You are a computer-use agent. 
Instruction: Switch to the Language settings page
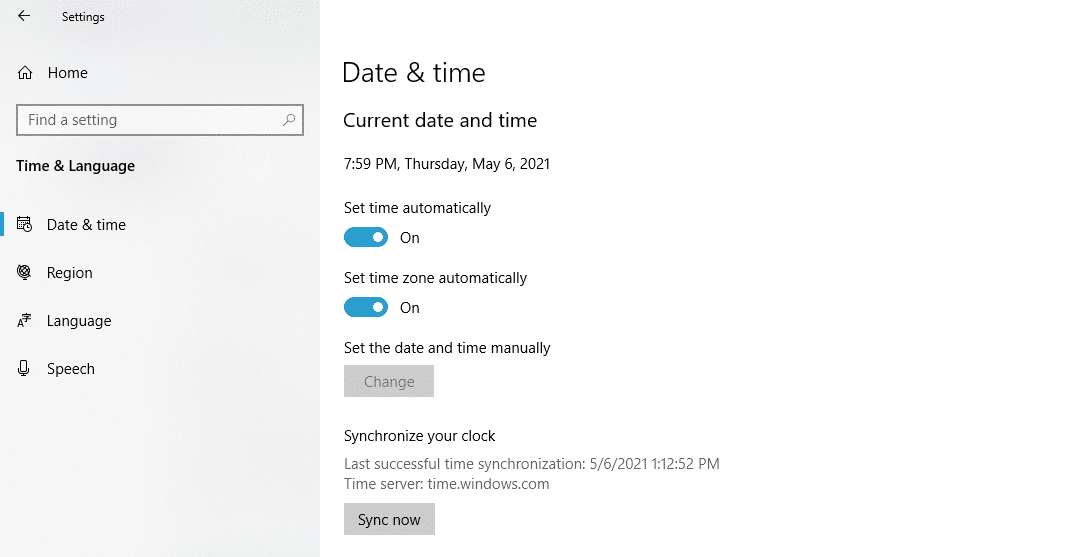click(79, 321)
